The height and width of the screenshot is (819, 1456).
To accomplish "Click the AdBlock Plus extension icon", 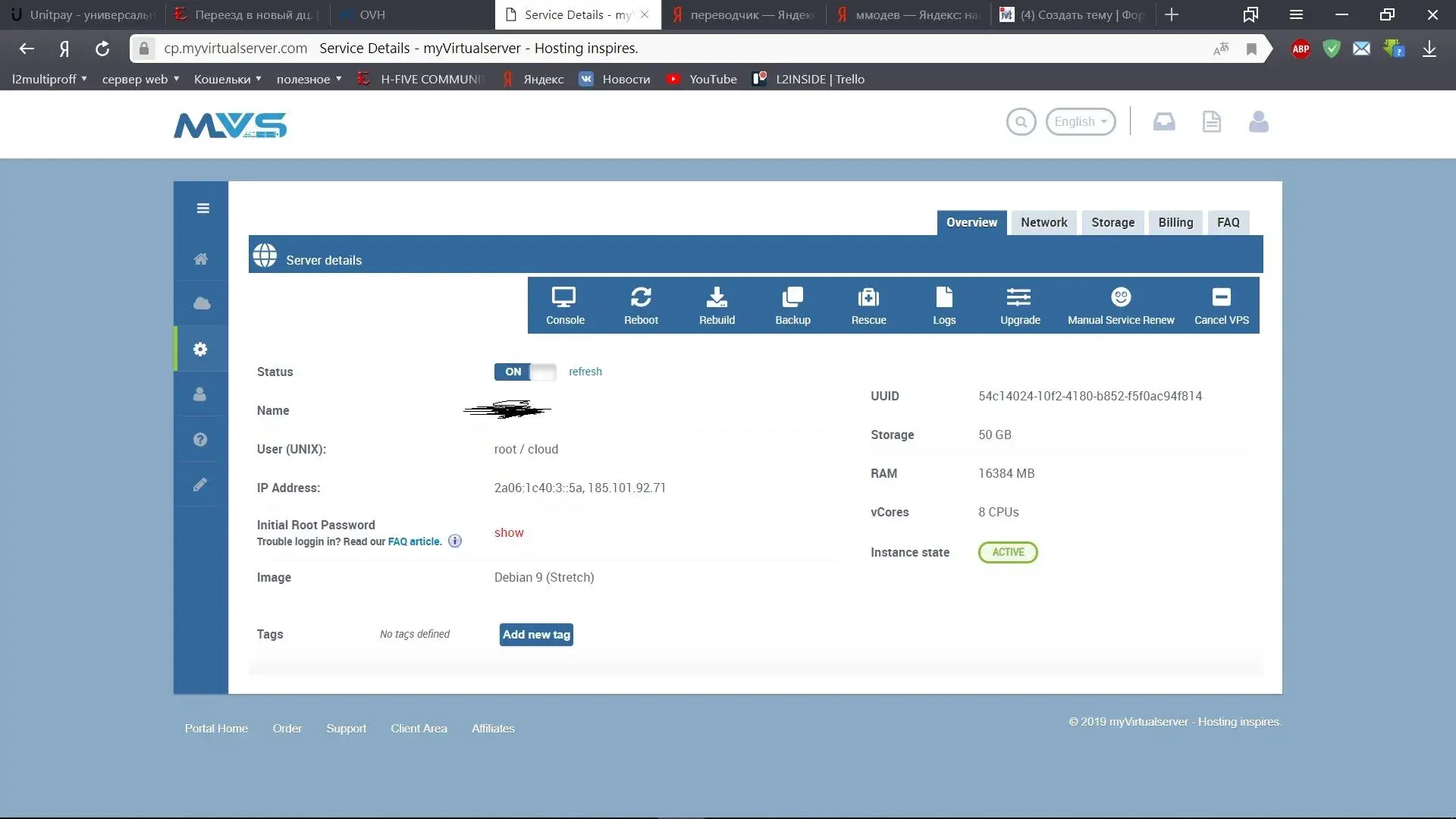I will (1301, 49).
